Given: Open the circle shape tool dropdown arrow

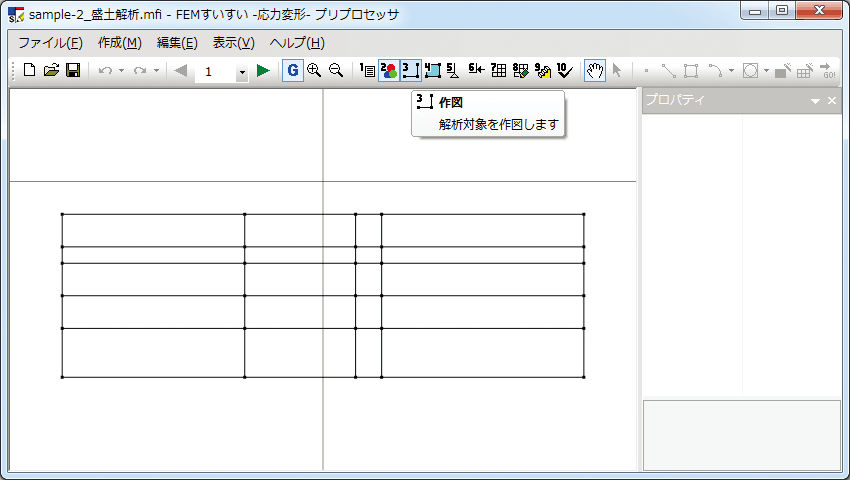Looking at the screenshot, I should point(766,71).
